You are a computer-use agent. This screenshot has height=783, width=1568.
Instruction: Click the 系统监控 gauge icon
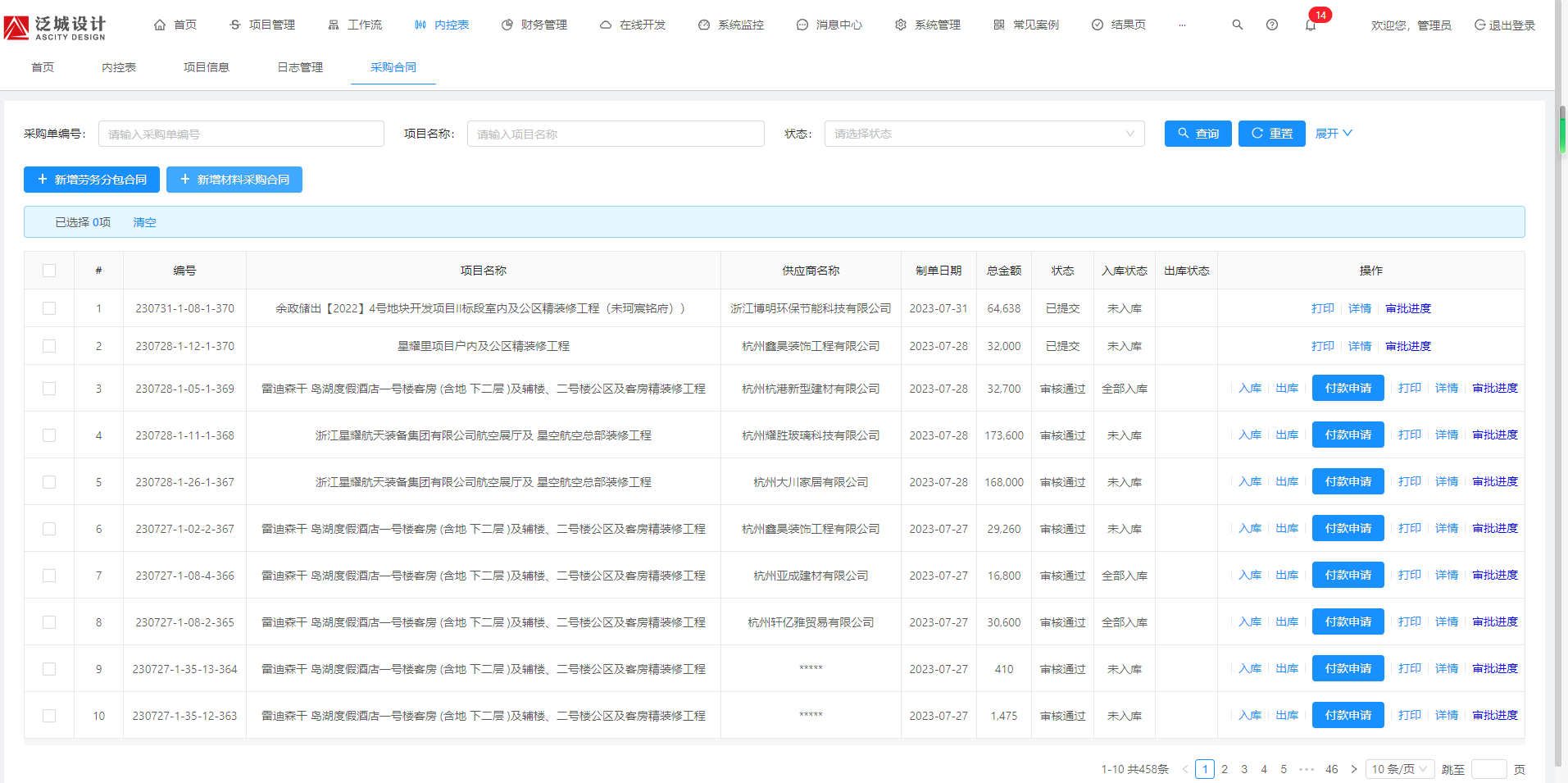(704, 25)
